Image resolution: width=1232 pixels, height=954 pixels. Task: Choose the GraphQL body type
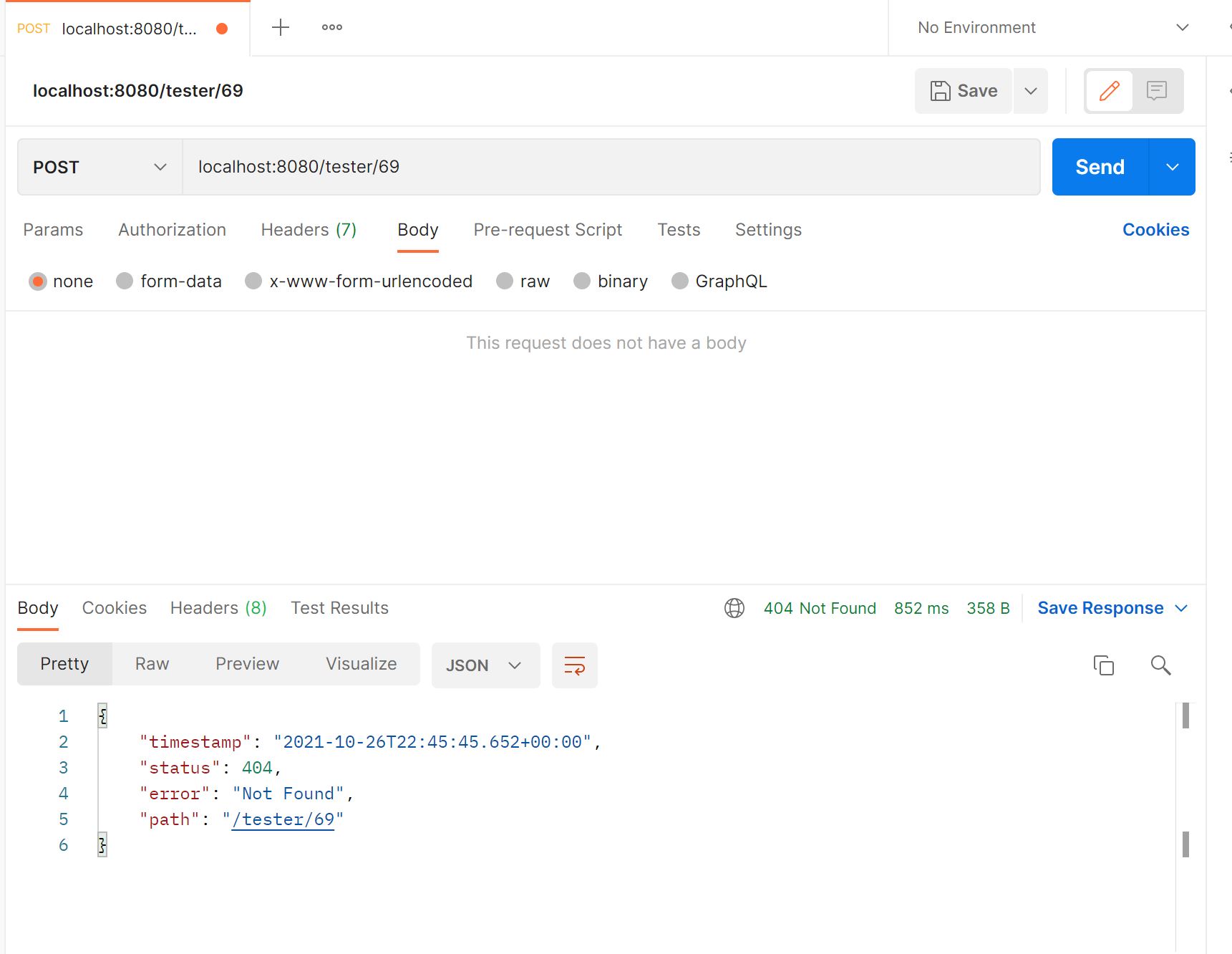[719, 281]
